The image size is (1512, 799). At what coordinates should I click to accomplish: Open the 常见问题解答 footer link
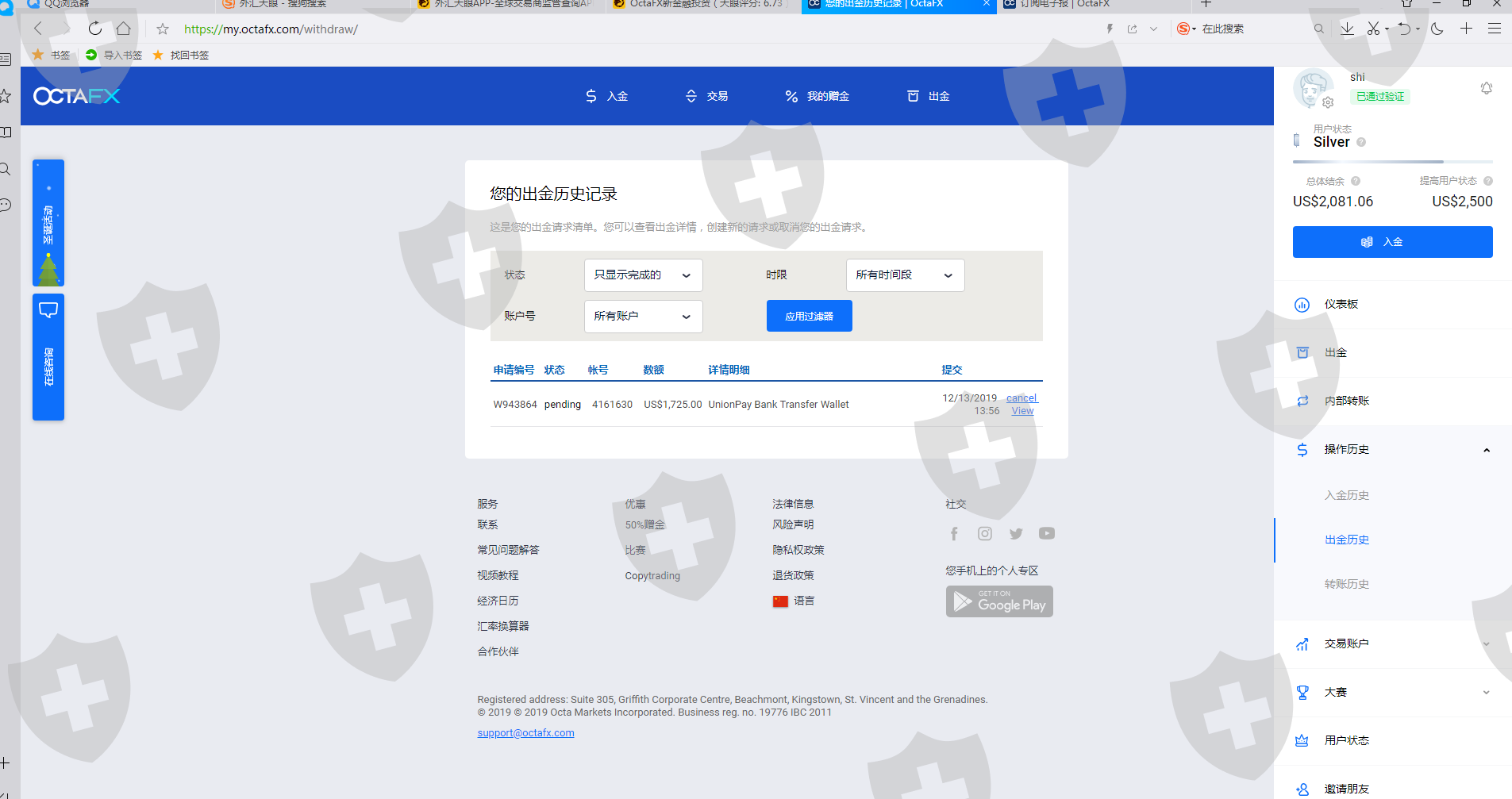[508, 550]
